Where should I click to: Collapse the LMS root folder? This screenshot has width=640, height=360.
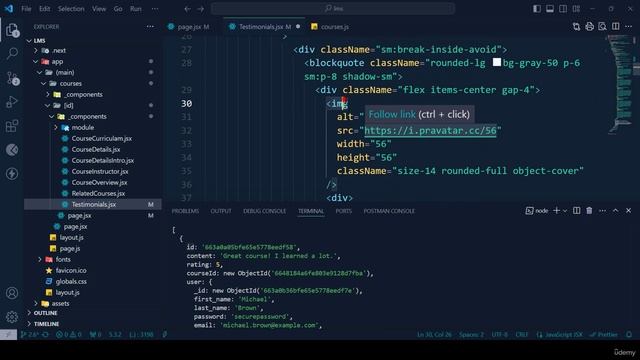[29, 41]
